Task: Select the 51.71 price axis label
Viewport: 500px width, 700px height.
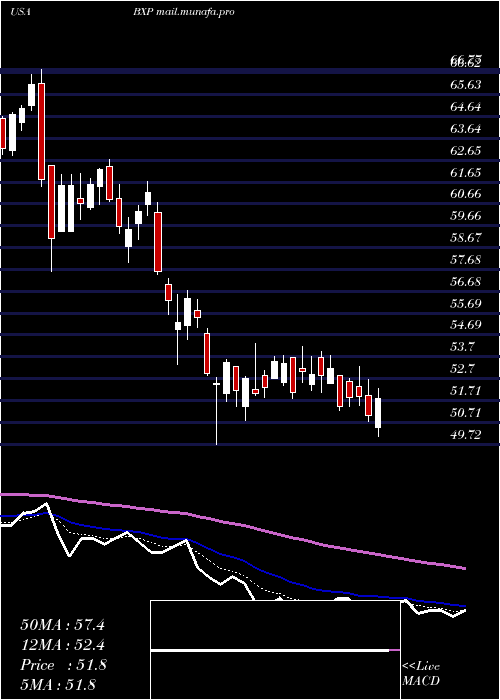Action: point(466,391)
